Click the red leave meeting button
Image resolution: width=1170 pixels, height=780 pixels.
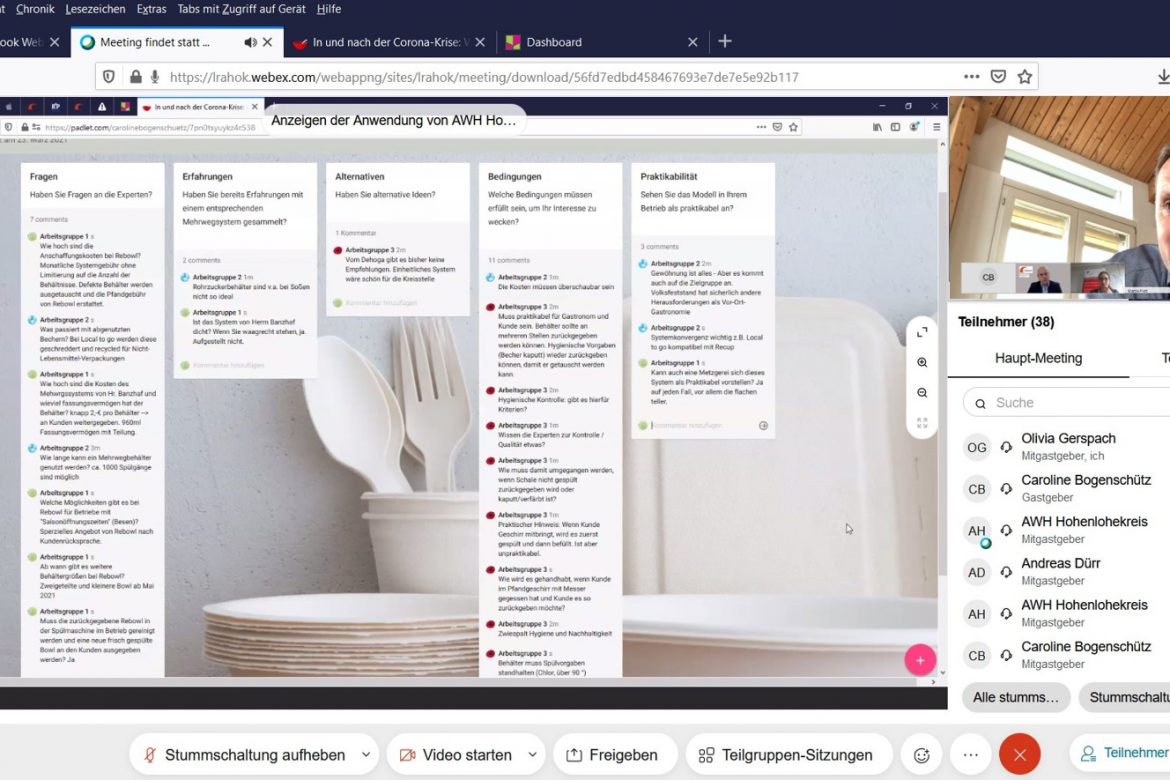(1019, 755)
